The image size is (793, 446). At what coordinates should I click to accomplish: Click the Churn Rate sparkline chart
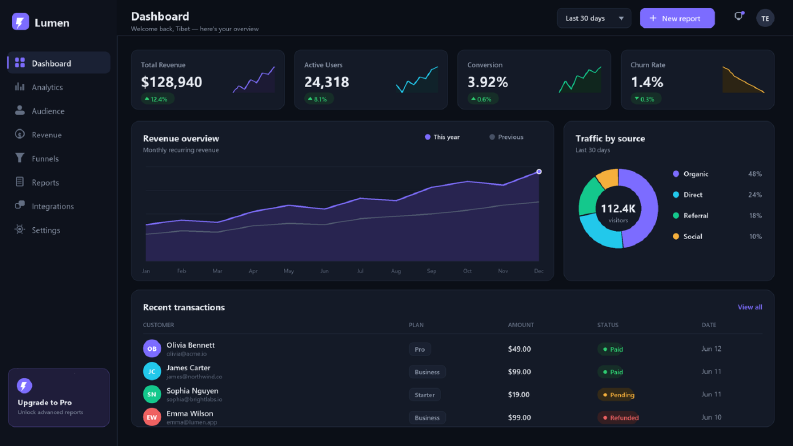point(743,80)
